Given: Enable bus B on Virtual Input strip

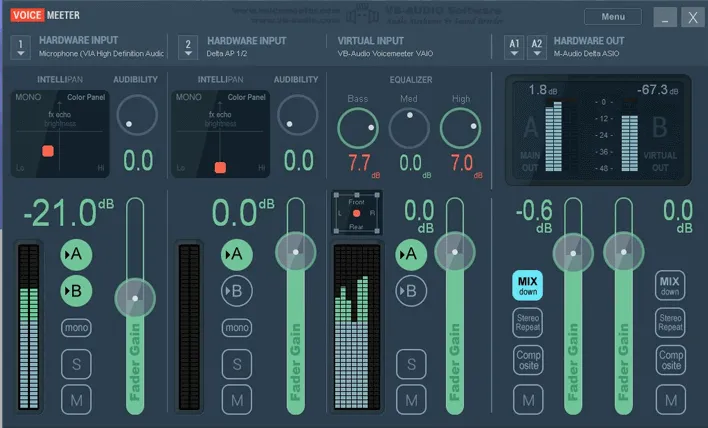Looking at the screenshot, I should (411, 291).
